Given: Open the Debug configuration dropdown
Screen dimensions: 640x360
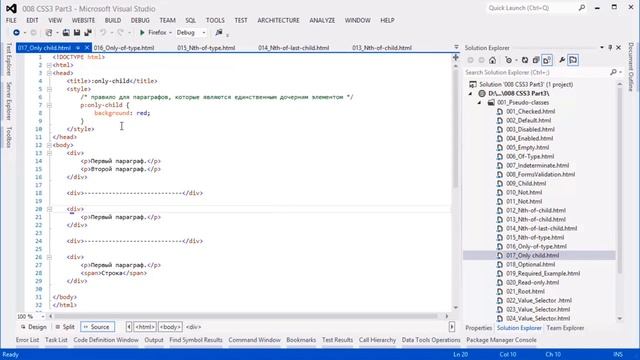Looking at the screenshot, I should point(204,32).
